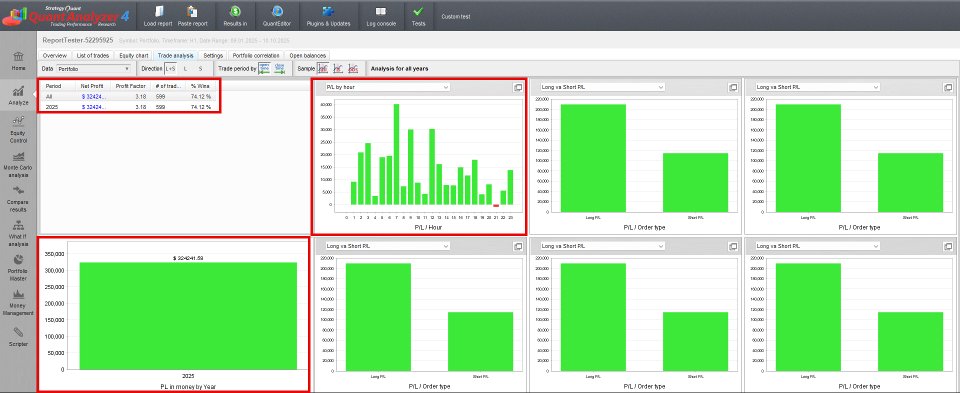This screenshot has width=960, height=393.
Task: Detach the bottom-right Long vs Short chart
Action: (948, 246)
